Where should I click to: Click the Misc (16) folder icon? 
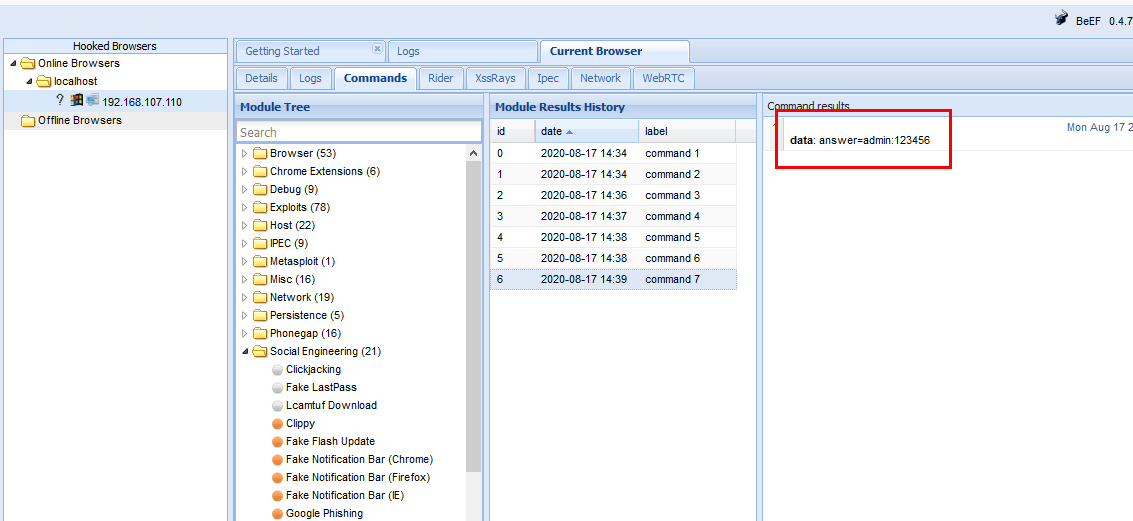(x=259, y=280)
